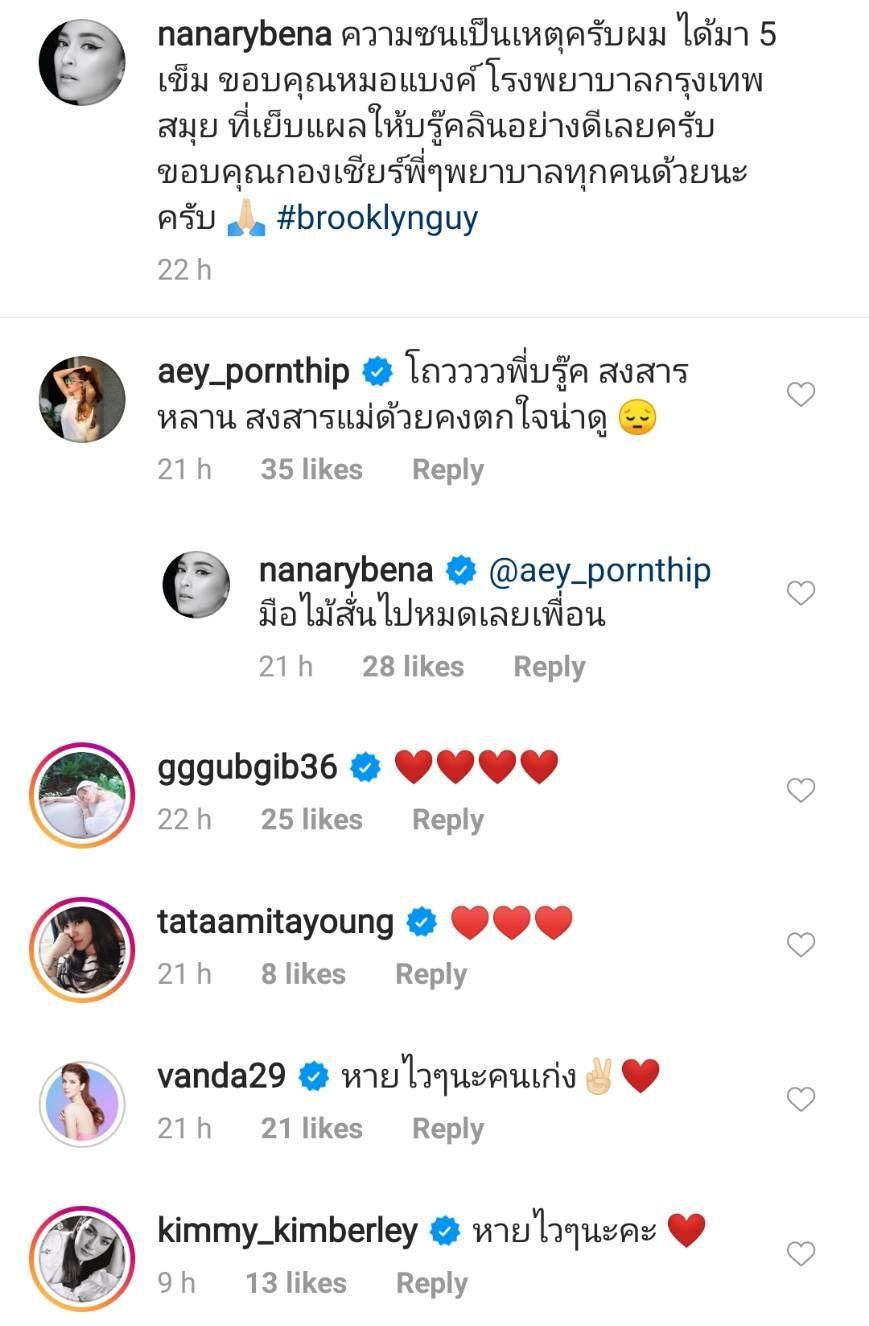The image size is (869, 1326).
Task: Open the @aey_pornthip mention link
Action: [x=599, y=571]
